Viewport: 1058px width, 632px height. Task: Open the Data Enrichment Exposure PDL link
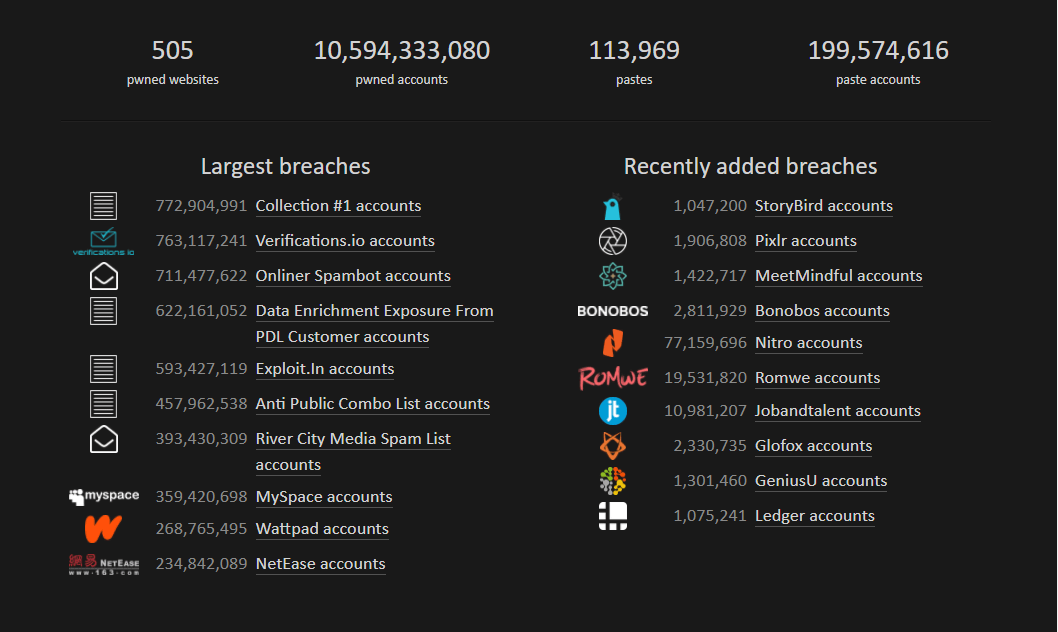pos(374,311)
